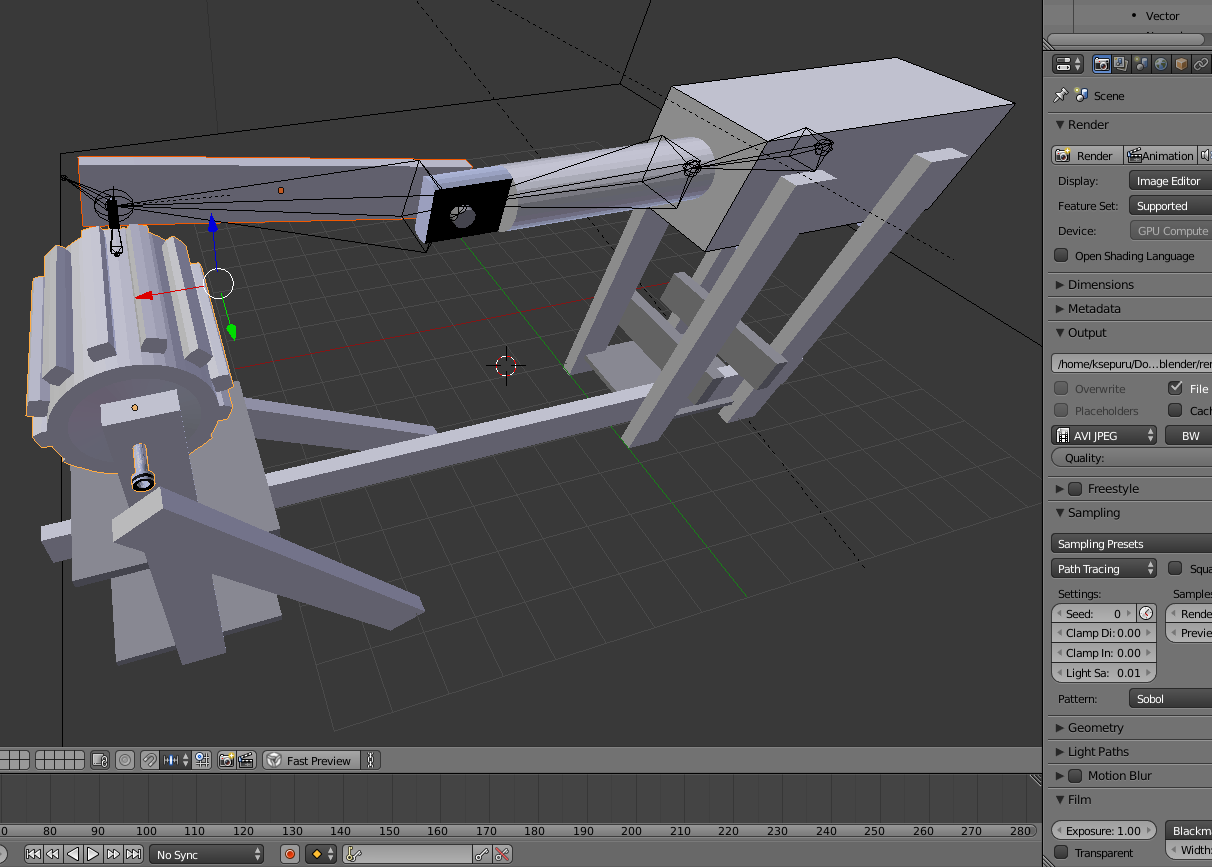This screenshot has height=867, width=1212.
Task: Toggle the red auto-keyframe record icon
Action: click(289, 854)
